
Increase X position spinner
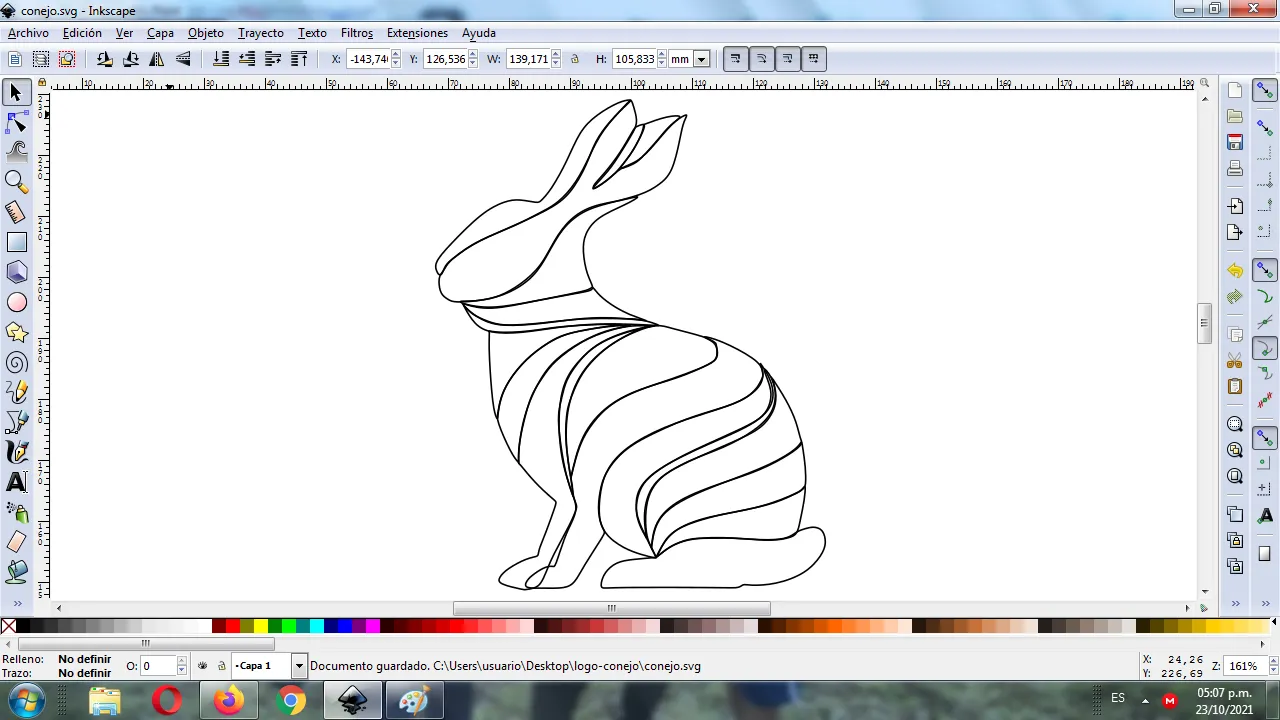click(x=396, y=55)
